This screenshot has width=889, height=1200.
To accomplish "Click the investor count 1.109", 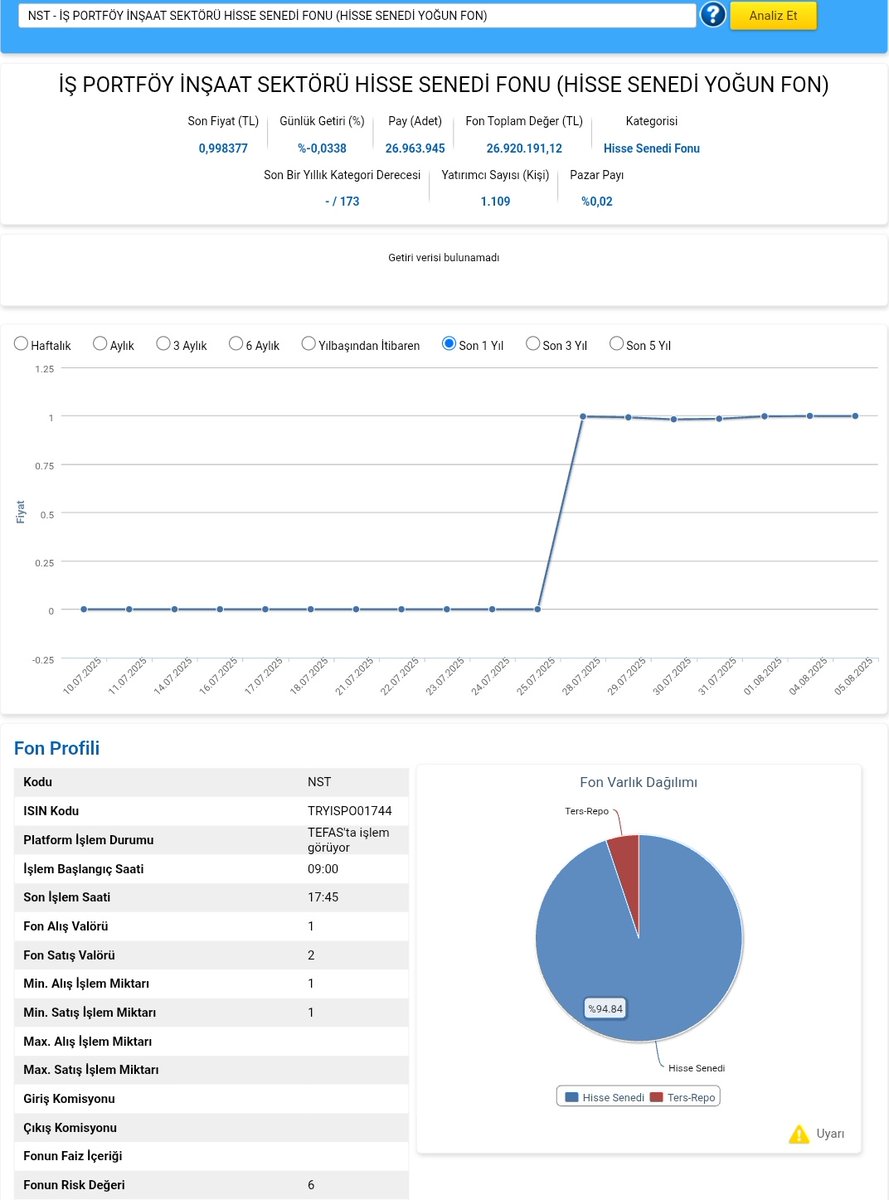I will click(495, 201).
